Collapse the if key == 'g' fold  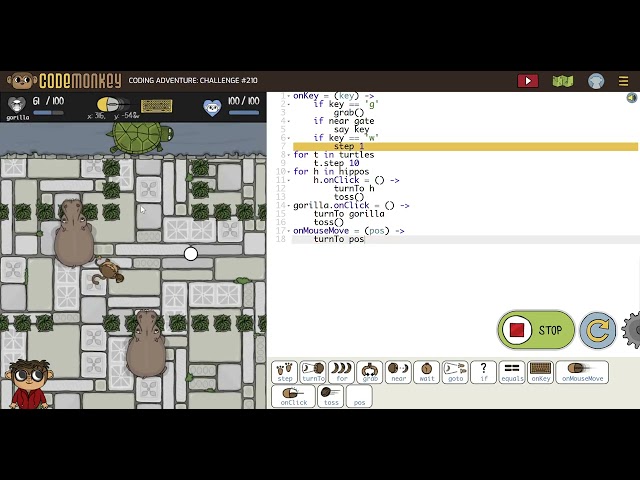(x=289, y=104)
